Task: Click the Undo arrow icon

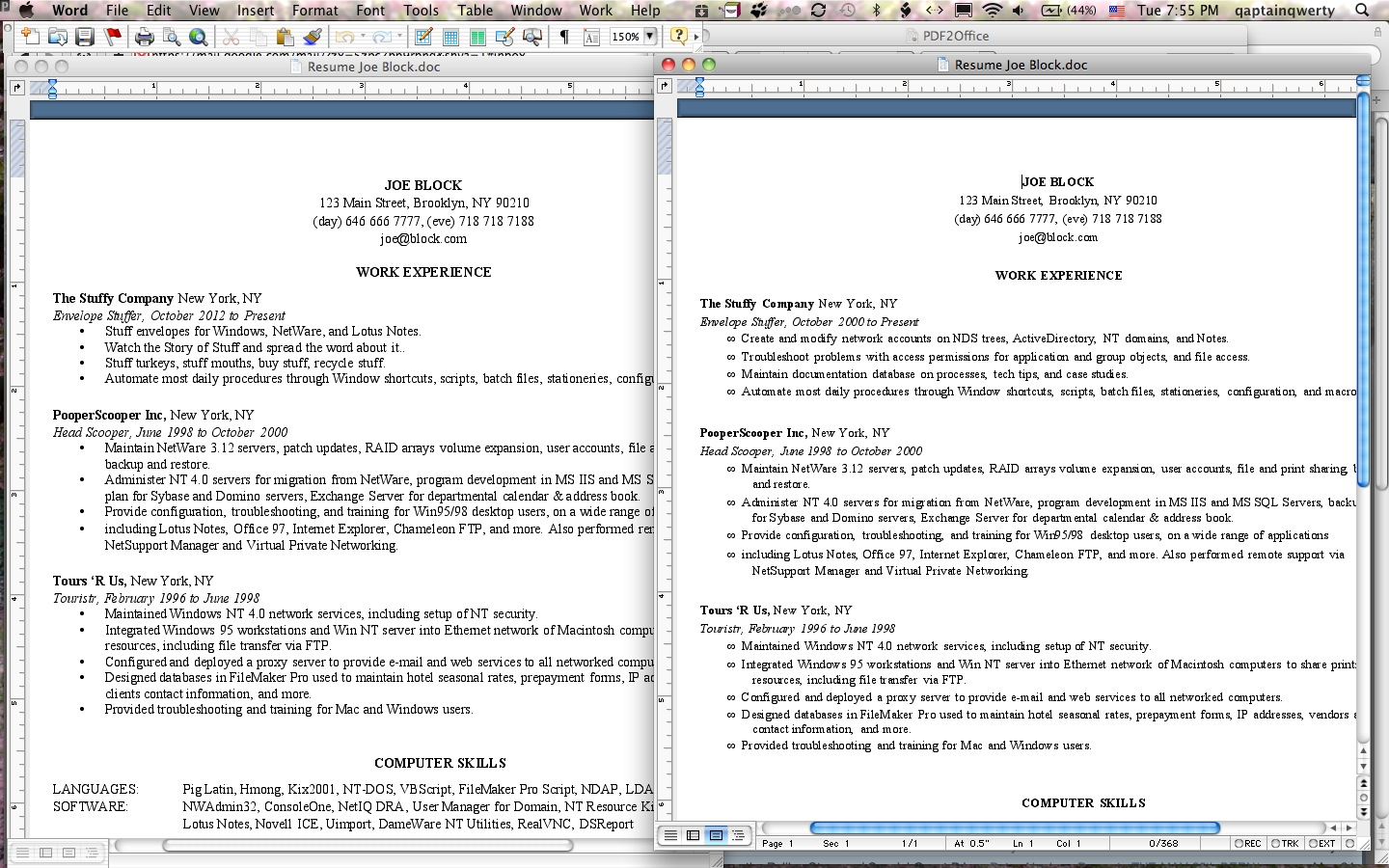Action: (x=343, y=37)
